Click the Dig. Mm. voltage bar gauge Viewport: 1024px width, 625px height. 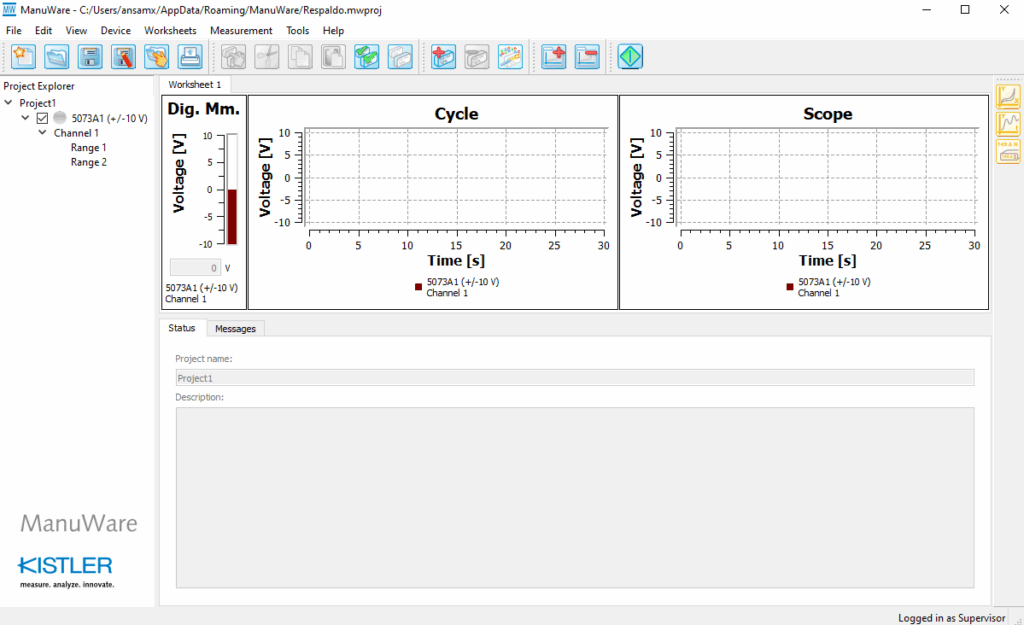pos(232,189)
